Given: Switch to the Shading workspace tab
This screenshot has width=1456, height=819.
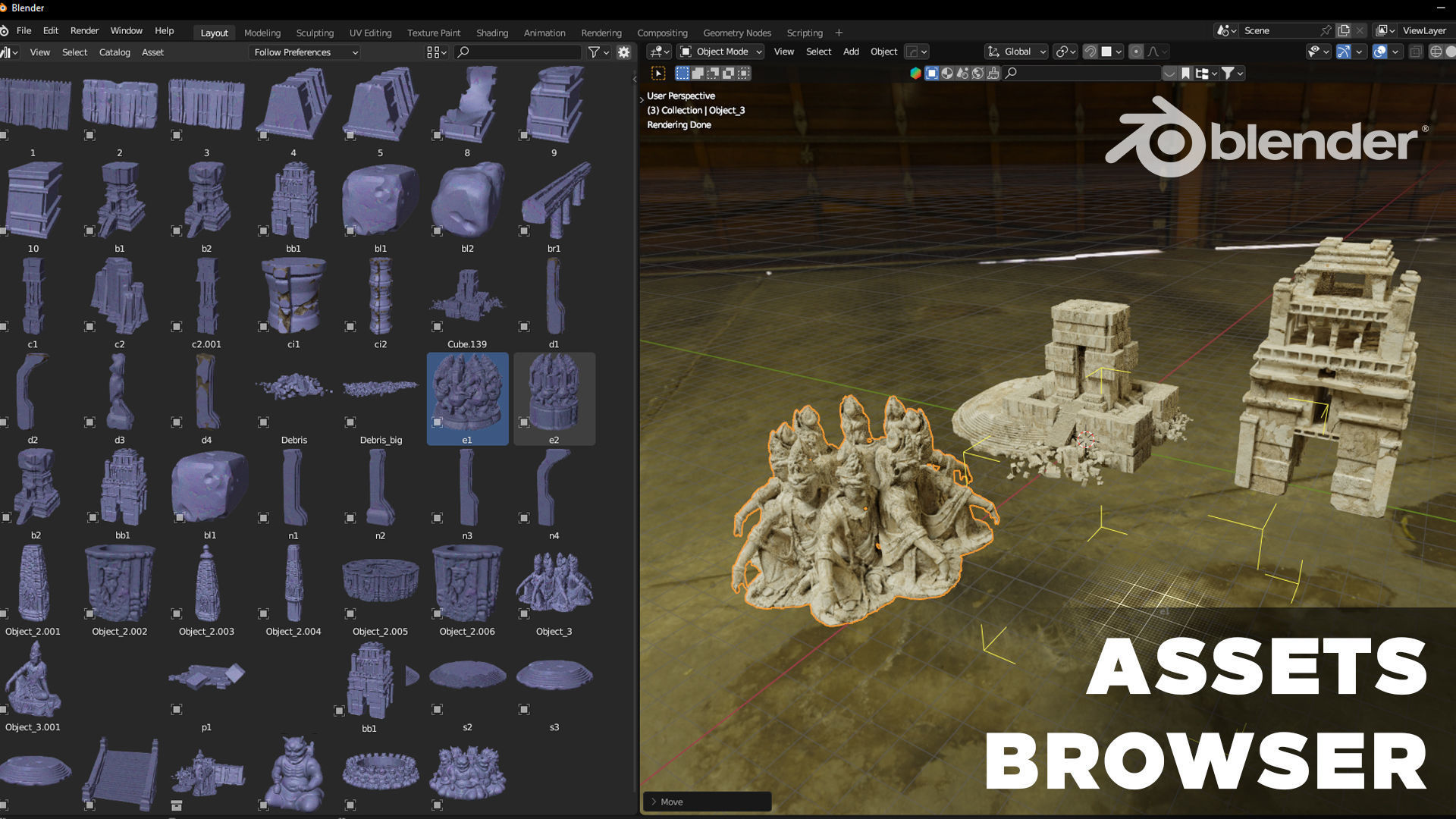Looking at the screenshot, I should coord(491,33).
